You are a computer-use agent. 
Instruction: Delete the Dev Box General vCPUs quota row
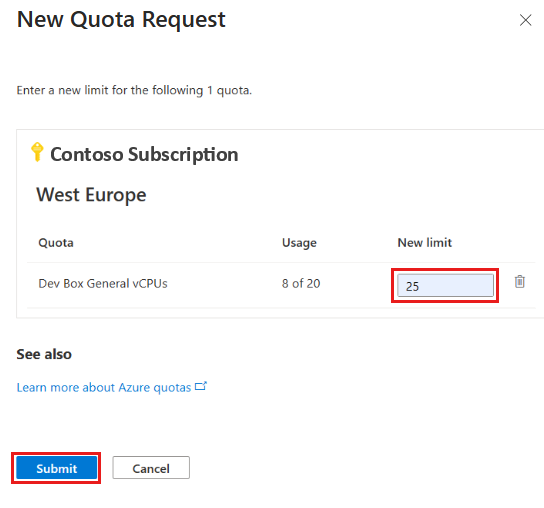point(519,281)
